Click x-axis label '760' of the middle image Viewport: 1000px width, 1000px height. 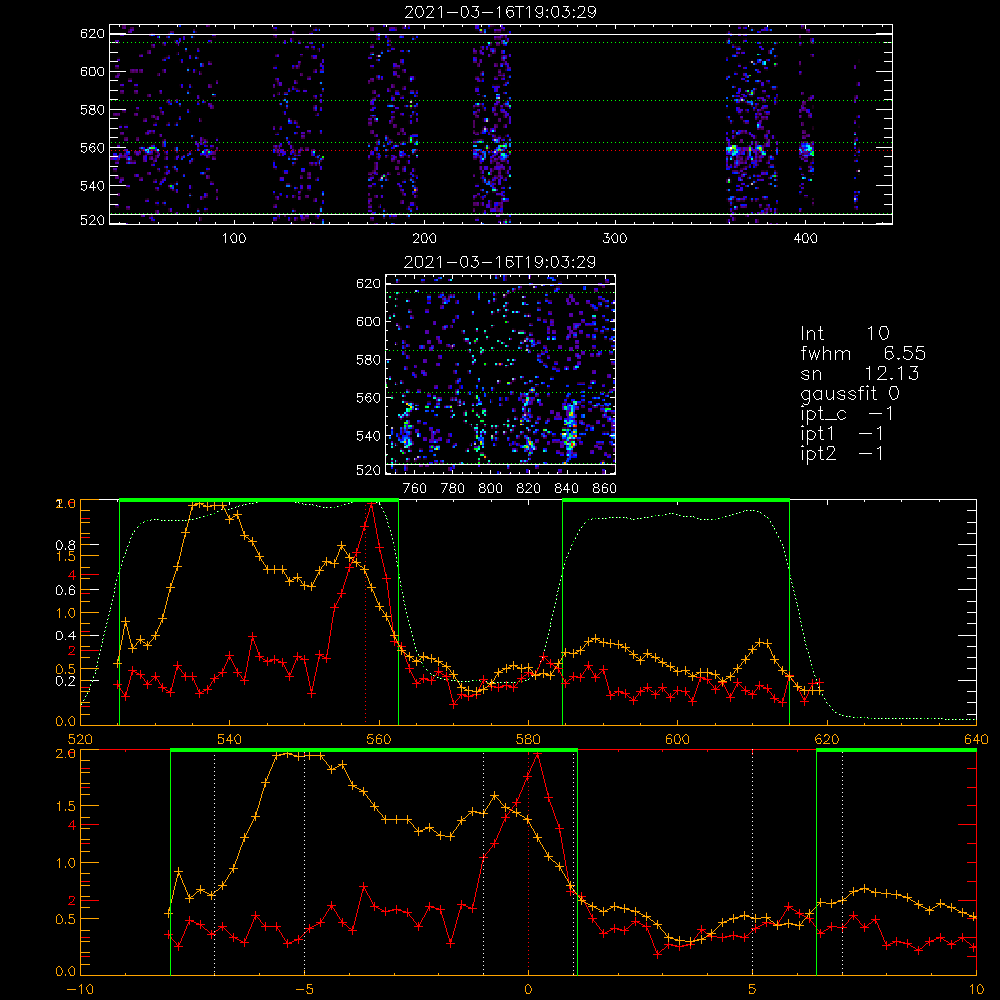415,489
